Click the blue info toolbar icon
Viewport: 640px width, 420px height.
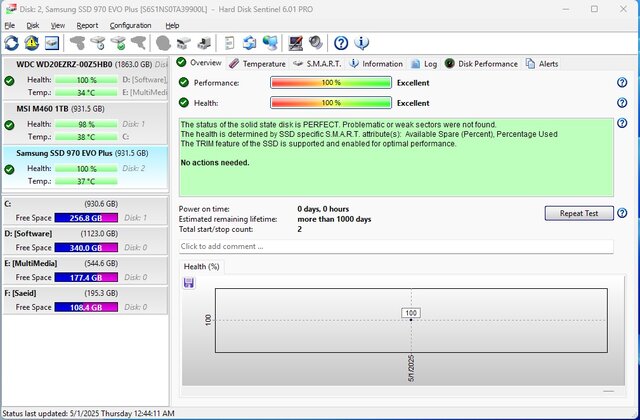(x=361, y=43)
